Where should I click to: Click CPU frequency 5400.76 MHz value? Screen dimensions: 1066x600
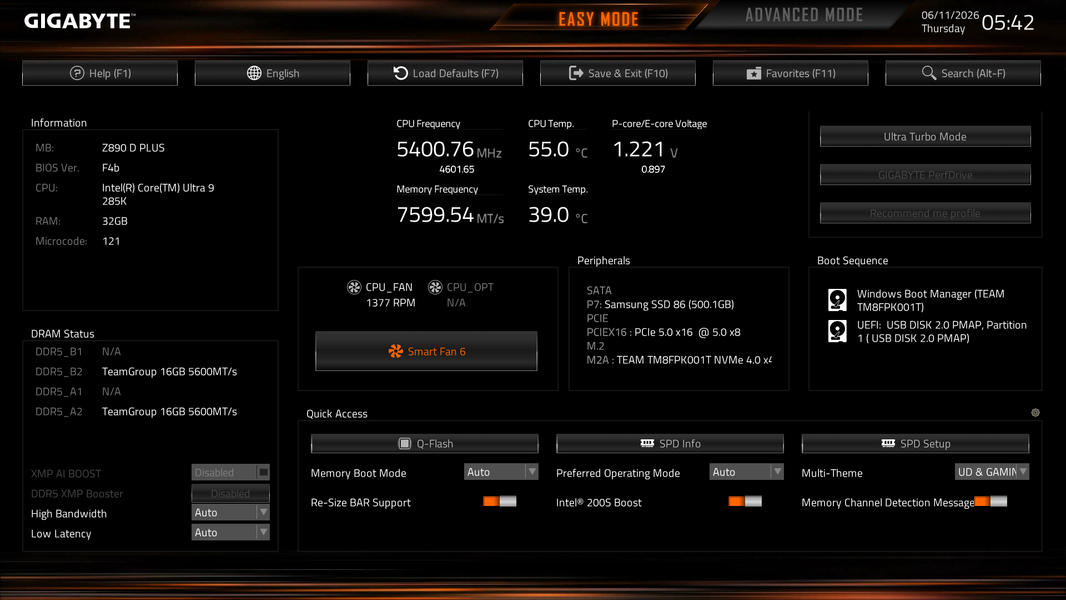(x=449, y=149)
